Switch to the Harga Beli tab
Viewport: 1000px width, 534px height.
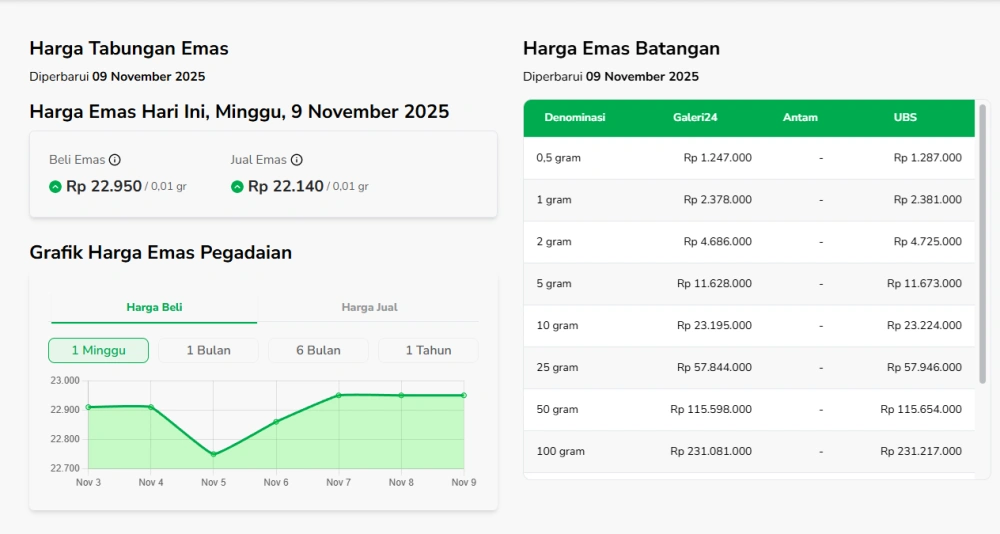tap(154, 308)
